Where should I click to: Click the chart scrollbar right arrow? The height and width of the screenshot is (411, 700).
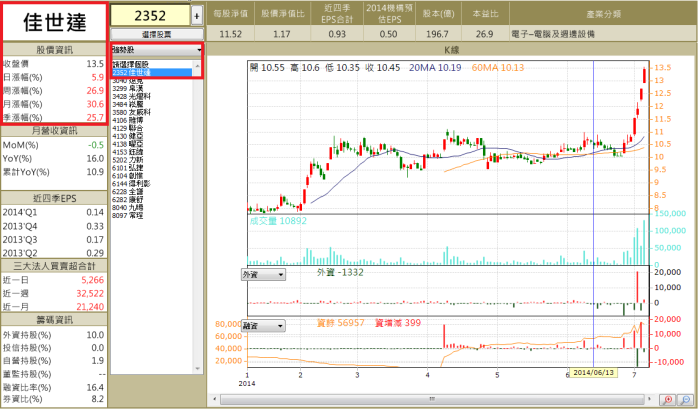tap(650, 399)
